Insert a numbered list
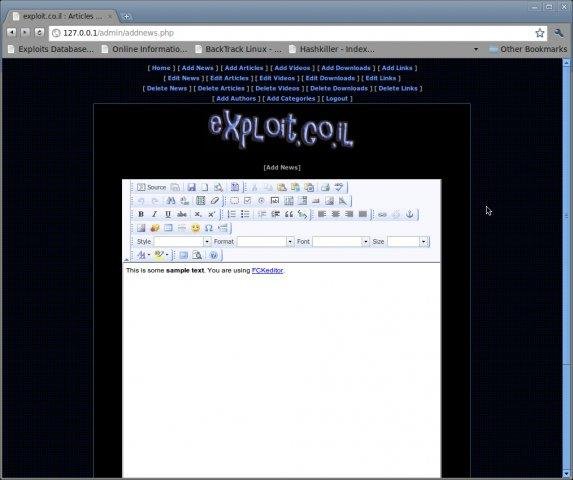Image resolution: width=573 pixels, height=480 pixels. pyautogui.click(x=232, y=214)
